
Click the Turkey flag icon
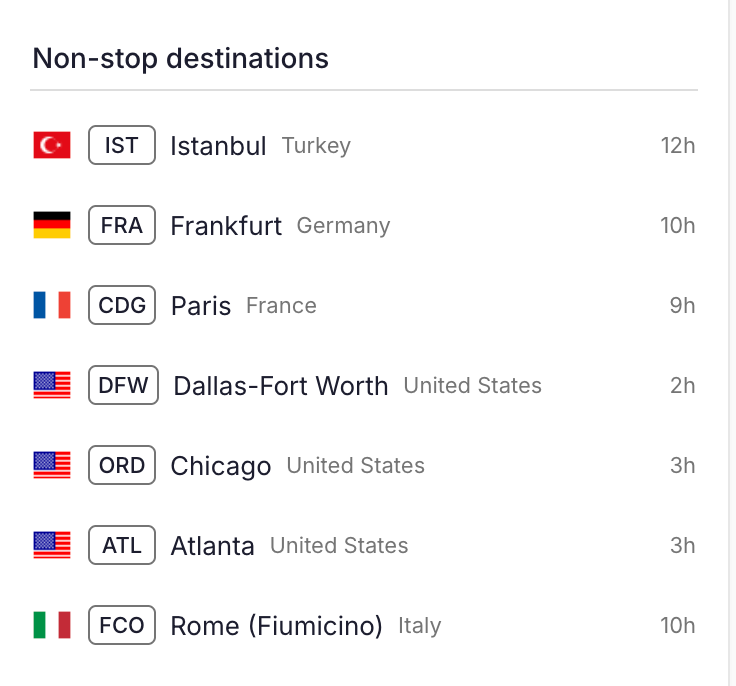[x=52, y=146]
